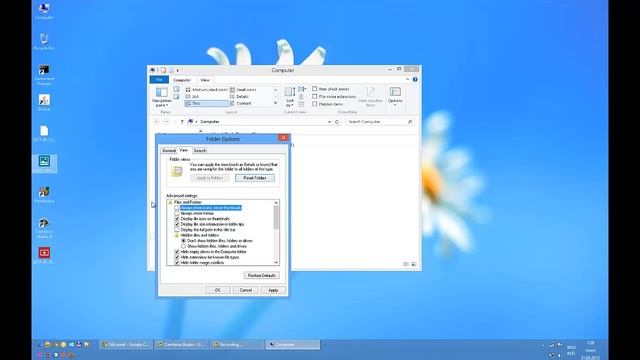Click advanced settings scrollbar up arrow

pyautogui.click(x=276, y=202)
